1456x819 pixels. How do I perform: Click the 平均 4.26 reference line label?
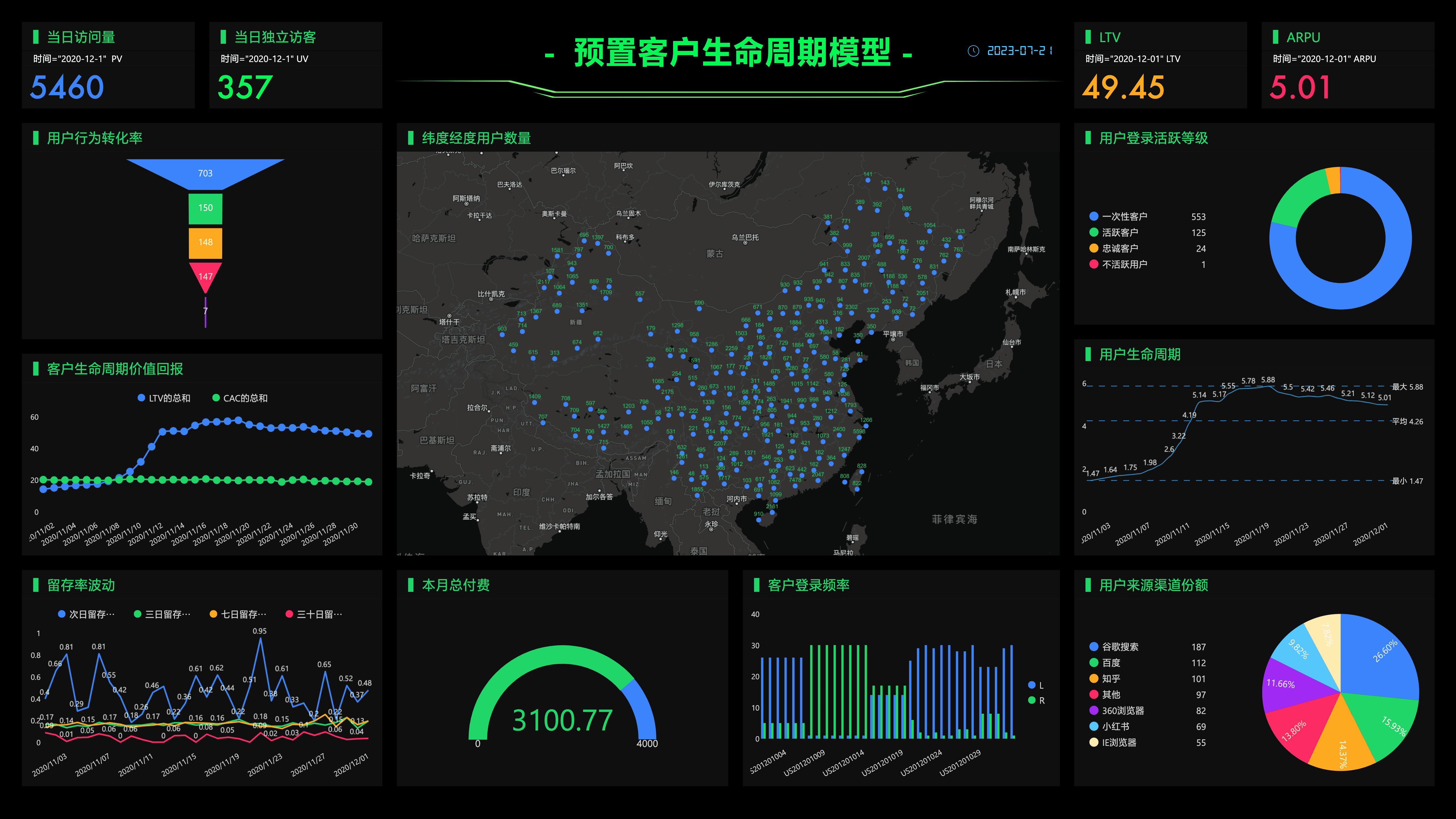click(x=1407, y=421)
